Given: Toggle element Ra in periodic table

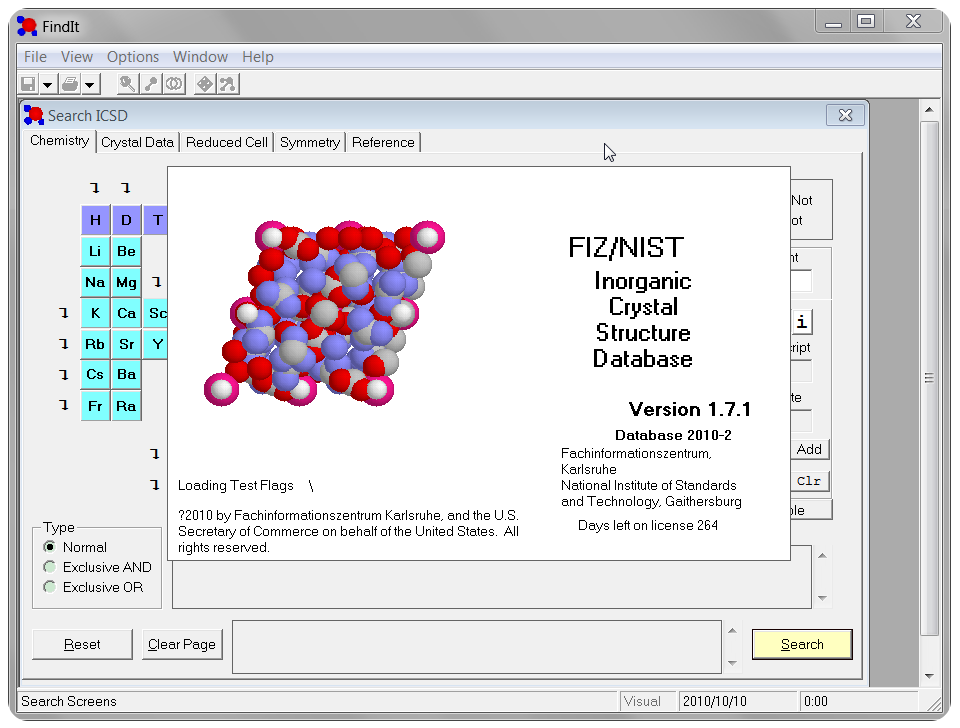Looking at the screenshot, I should coord(126,406).
